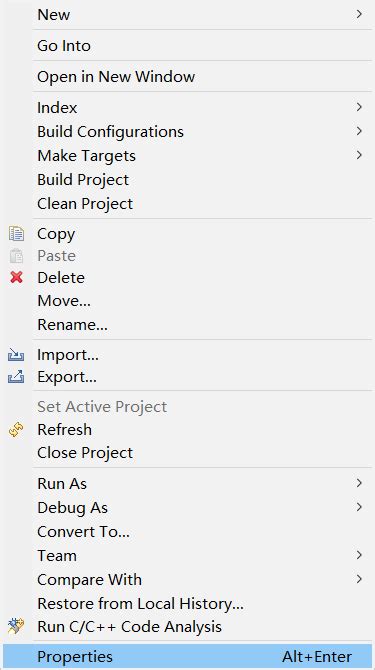
Task: Open the Debug As submenu arrow
Action: pyautogui.click(x=359, y=507)
